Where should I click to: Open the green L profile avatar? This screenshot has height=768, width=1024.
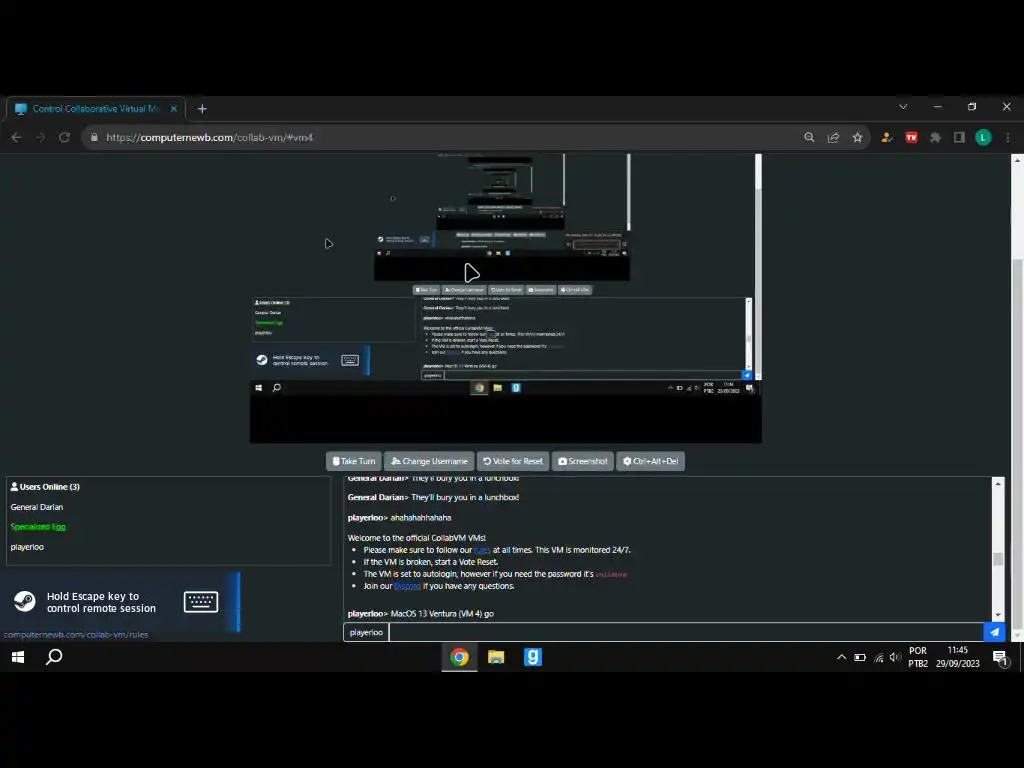pos(983,137)
